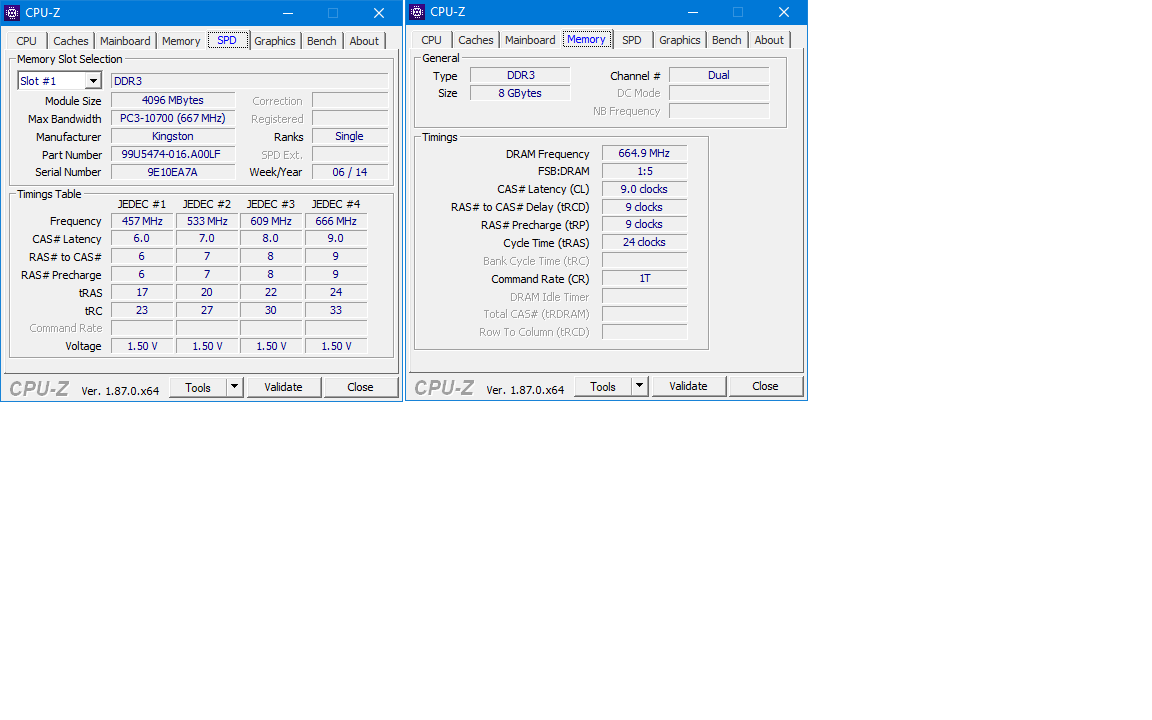The image size is (1152, 720).
Task: Switch to Caches tab in left window
Action: click(x=71, y=41)
